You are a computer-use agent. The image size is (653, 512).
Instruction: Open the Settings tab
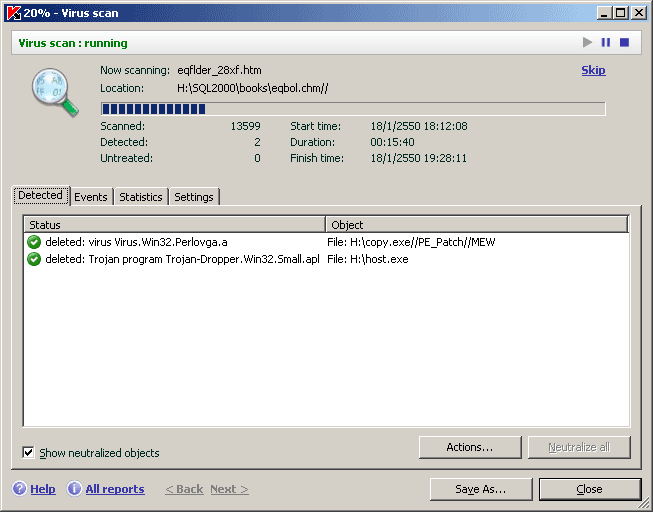point(194,197)
